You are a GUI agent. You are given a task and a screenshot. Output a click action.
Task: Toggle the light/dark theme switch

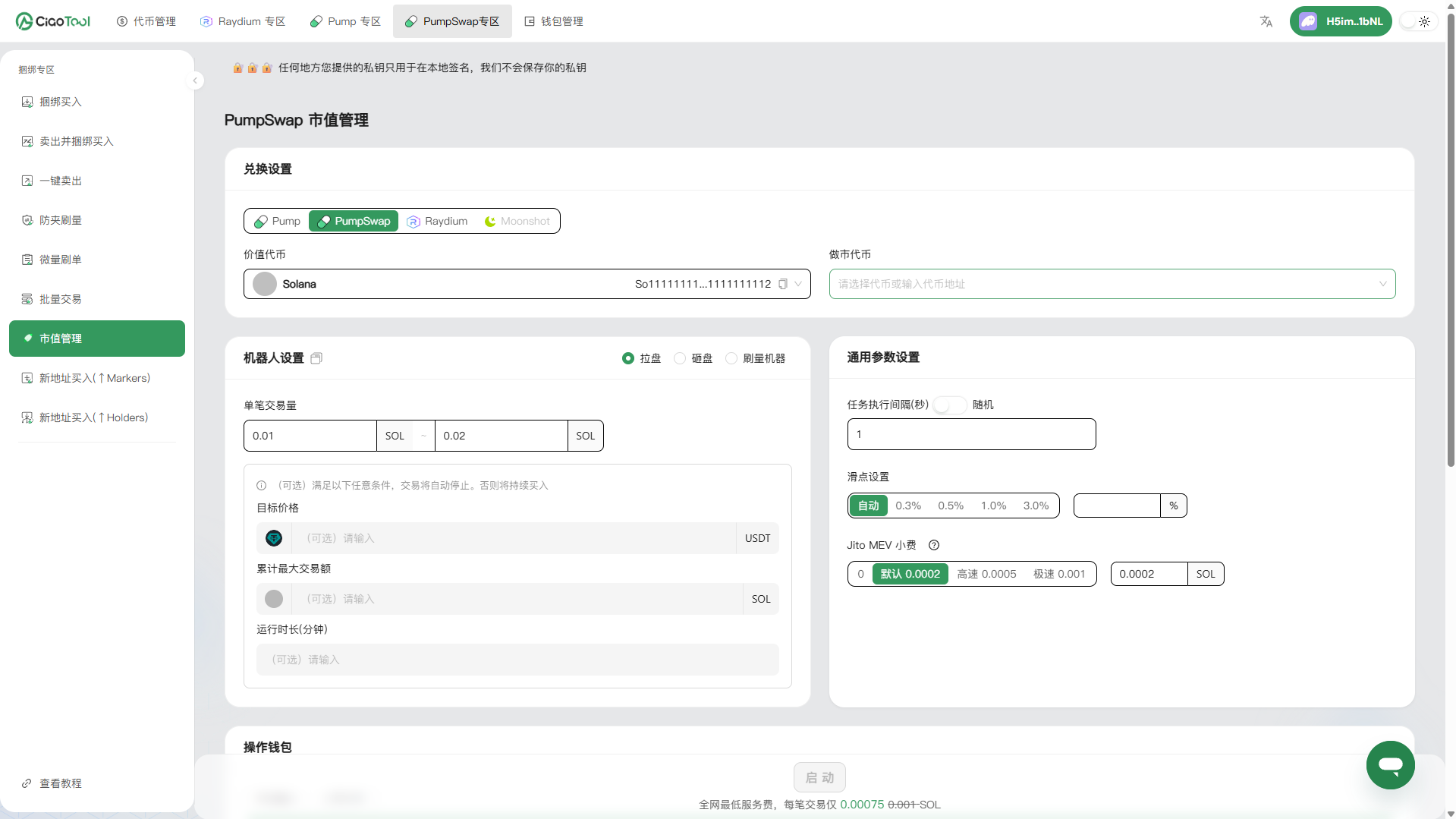click(x=1417, y=21)
